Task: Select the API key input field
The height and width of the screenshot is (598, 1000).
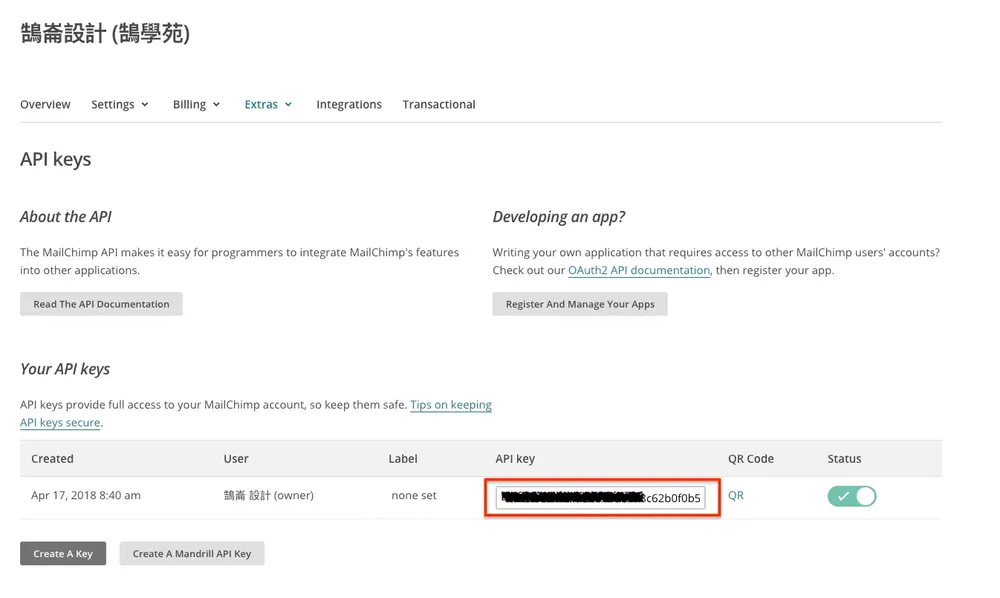Action: click(601, 497)
